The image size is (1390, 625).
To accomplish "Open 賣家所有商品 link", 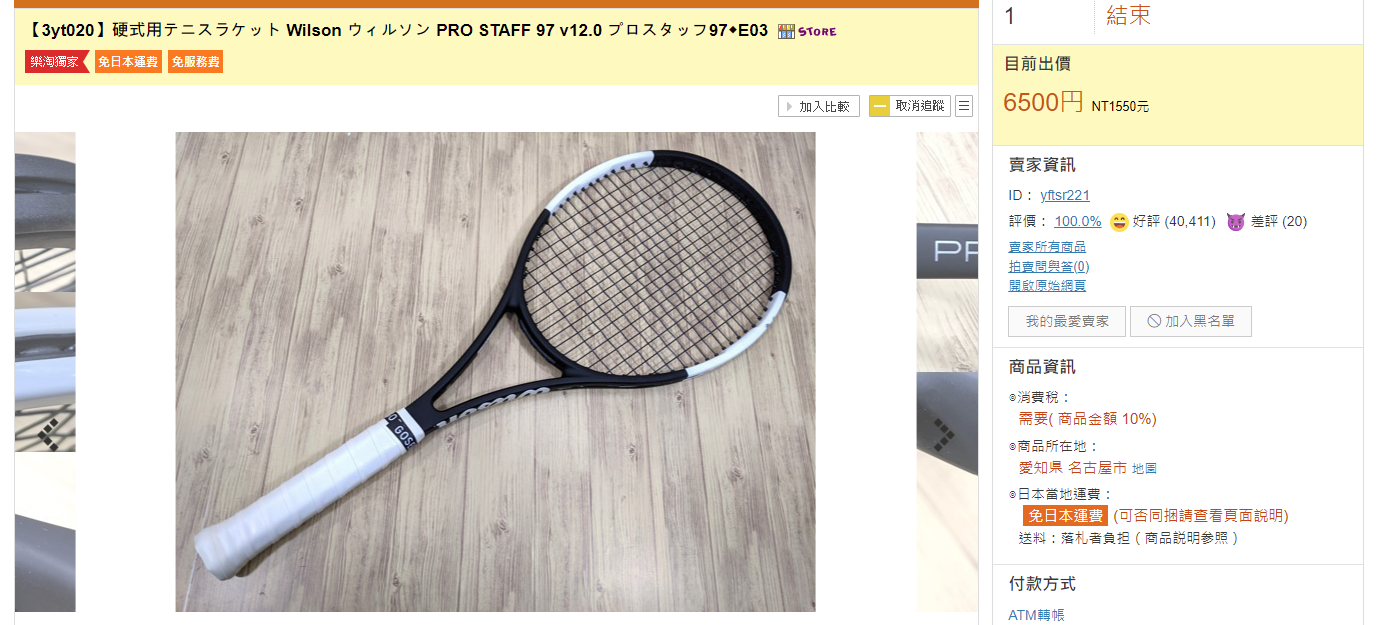I will pos(1047,246).
